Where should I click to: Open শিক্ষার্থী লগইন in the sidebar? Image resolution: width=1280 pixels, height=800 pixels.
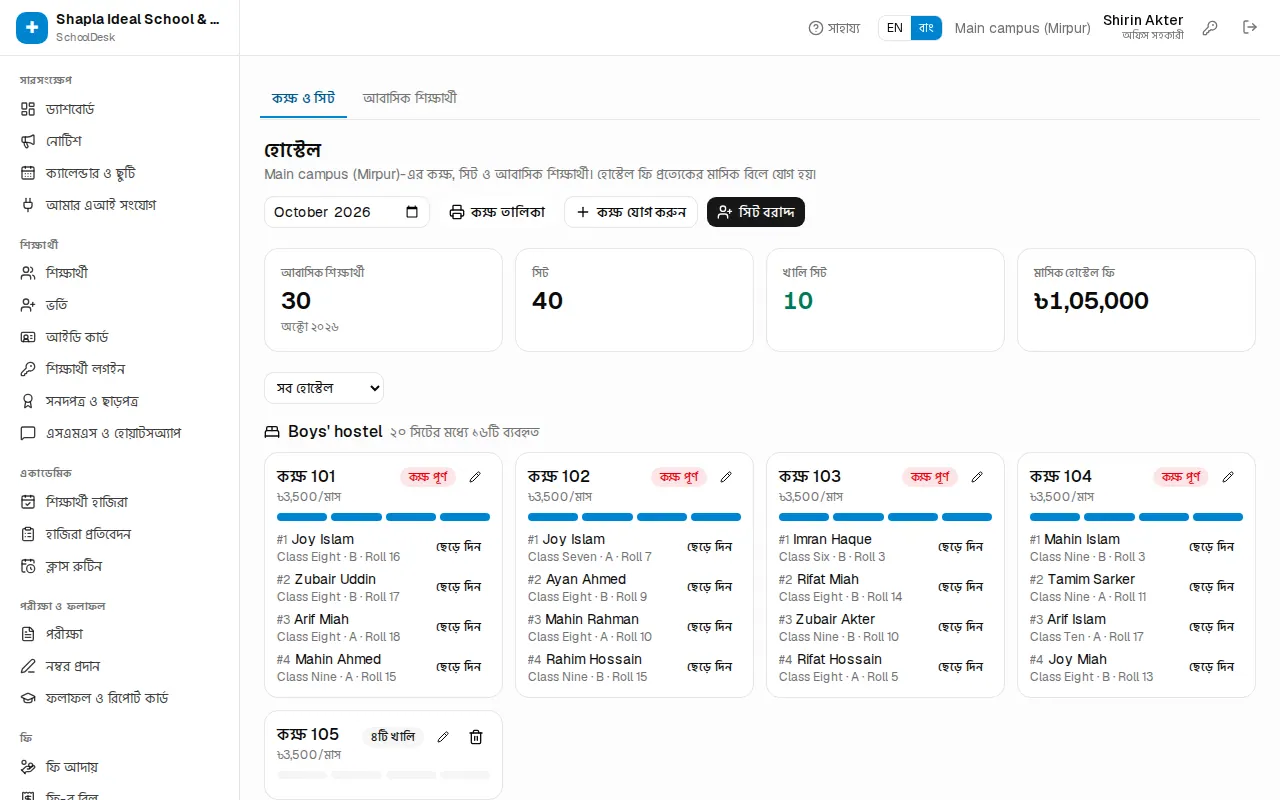(120, 369)
